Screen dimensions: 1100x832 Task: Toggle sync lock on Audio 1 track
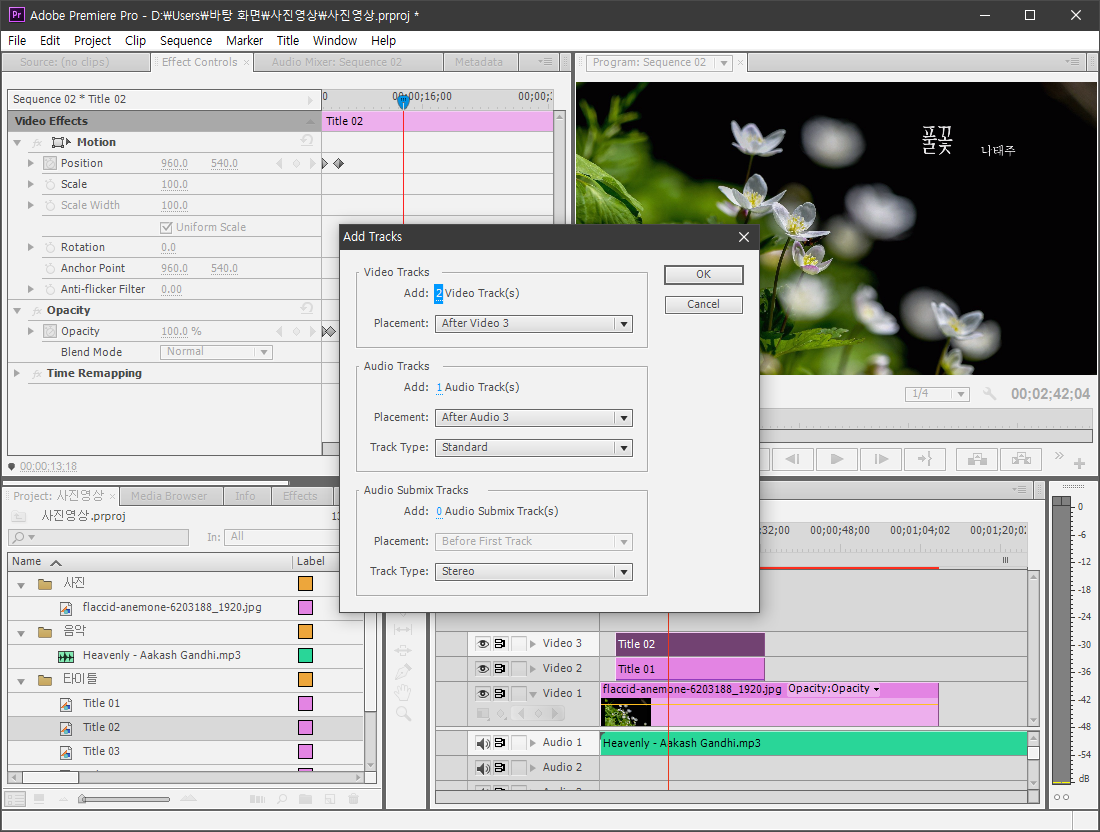pyautogui.click(x=500, y=743)
